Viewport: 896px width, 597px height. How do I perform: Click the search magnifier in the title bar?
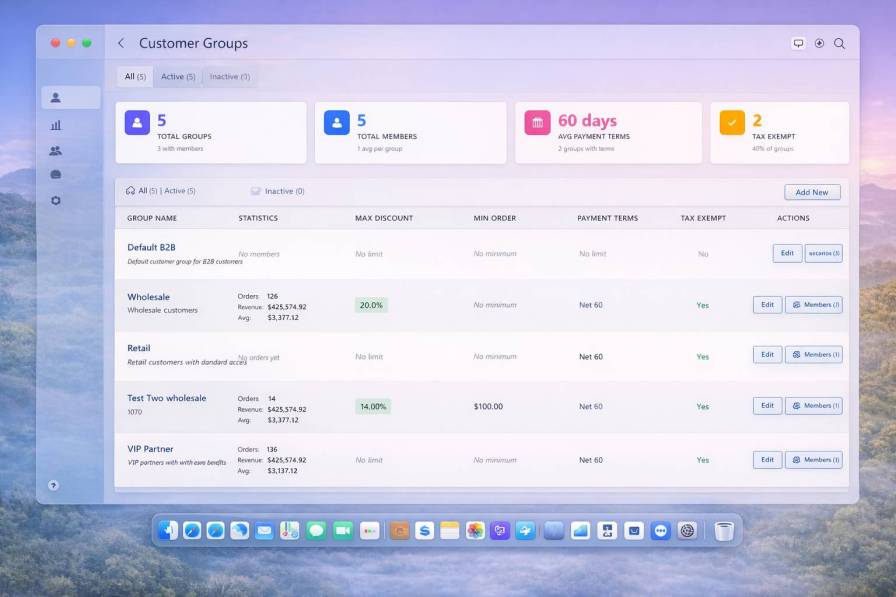pos(840,44)
